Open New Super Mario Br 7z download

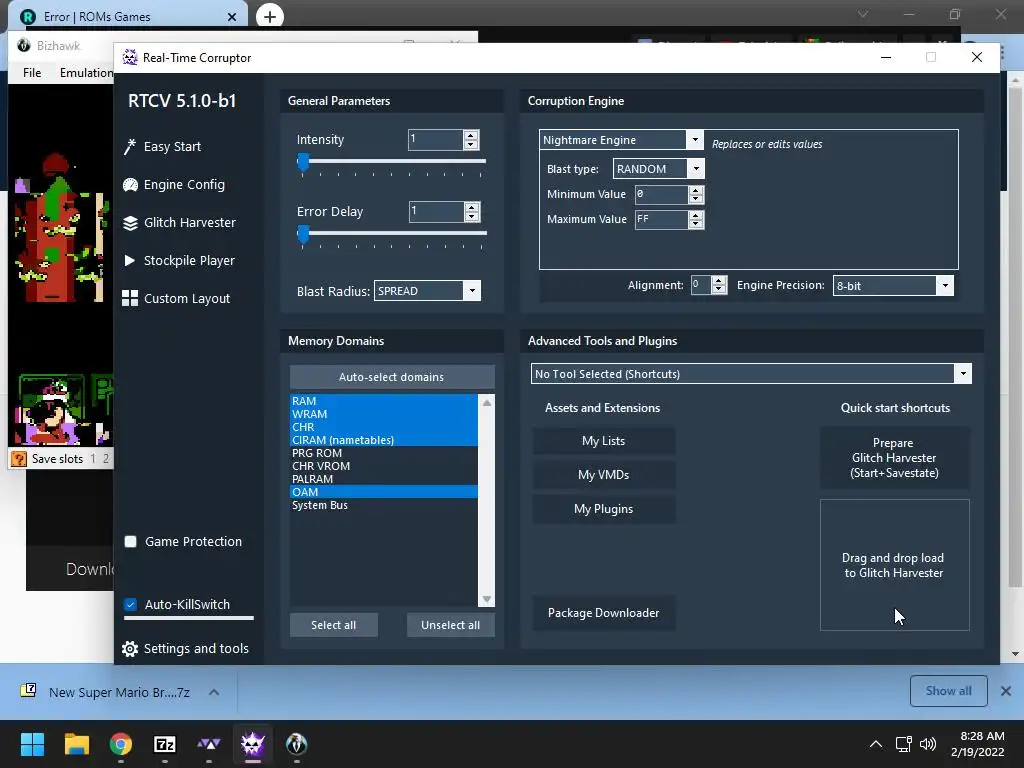click(x=119, y=692)
